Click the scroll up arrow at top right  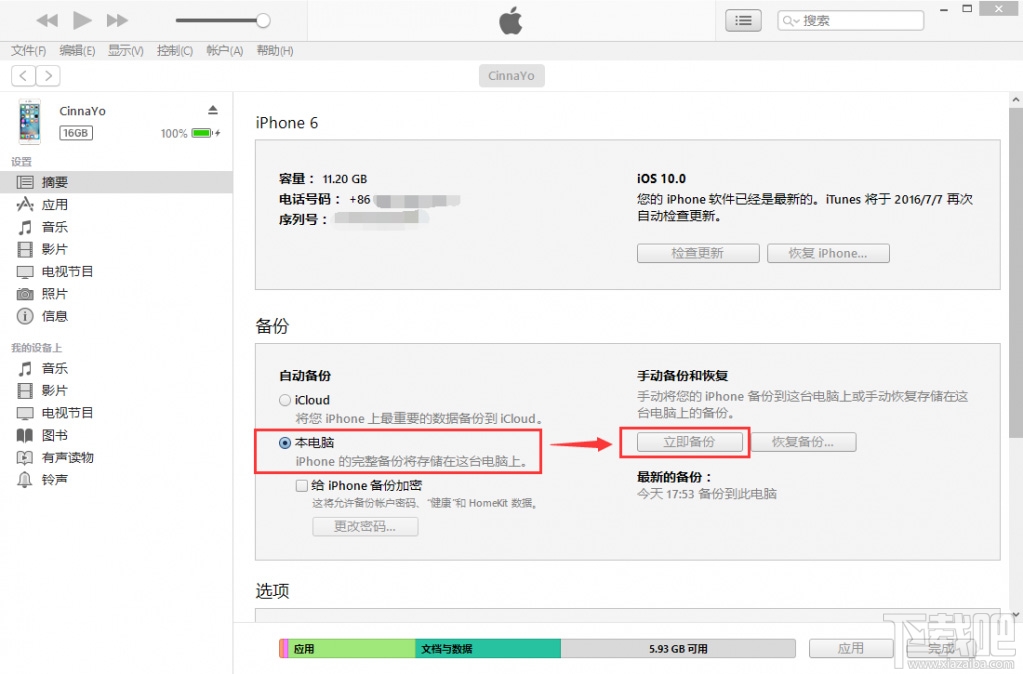(1016, 100)
